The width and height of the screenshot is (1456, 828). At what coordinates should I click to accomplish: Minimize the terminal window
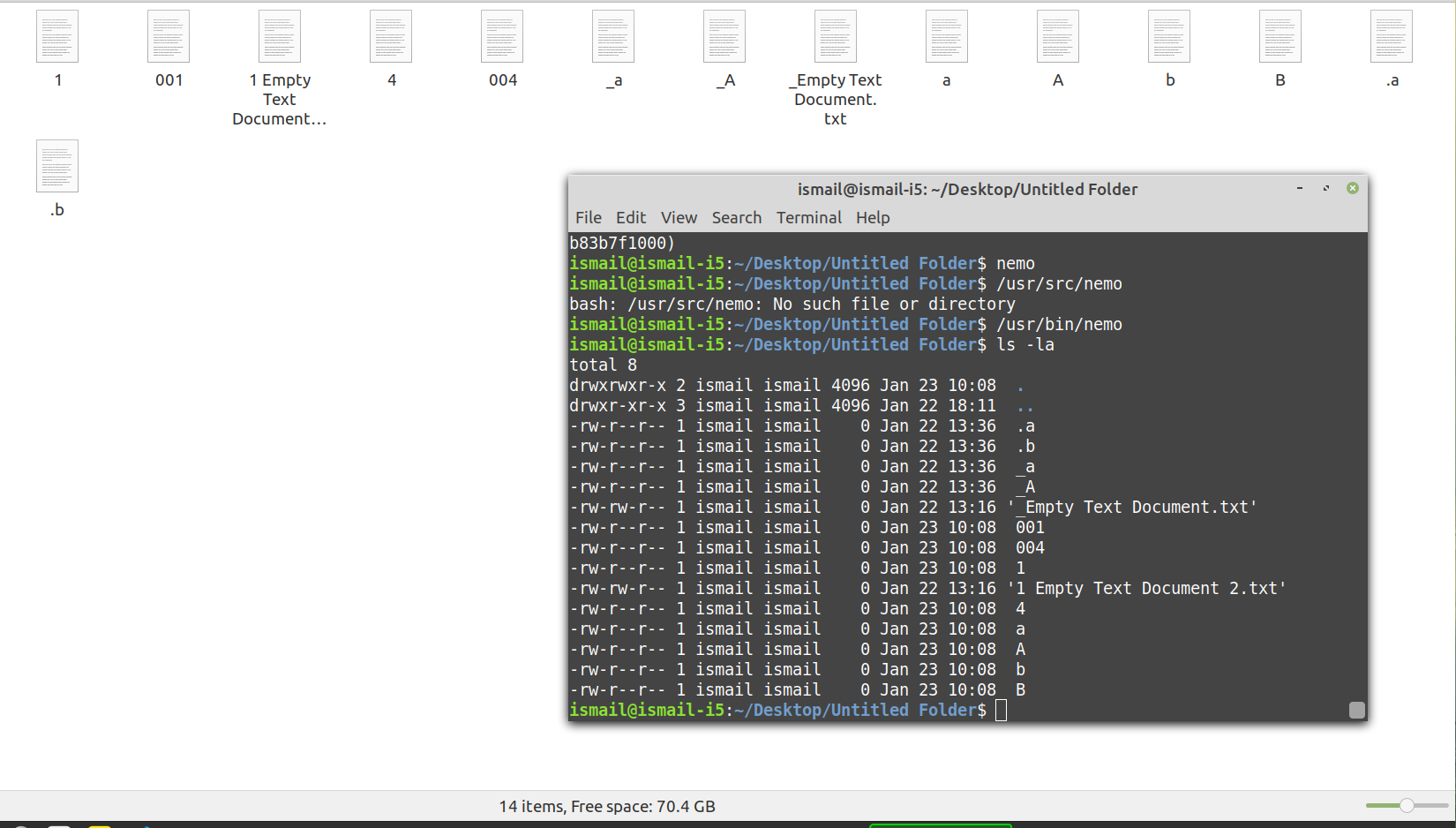point(1300,188)
